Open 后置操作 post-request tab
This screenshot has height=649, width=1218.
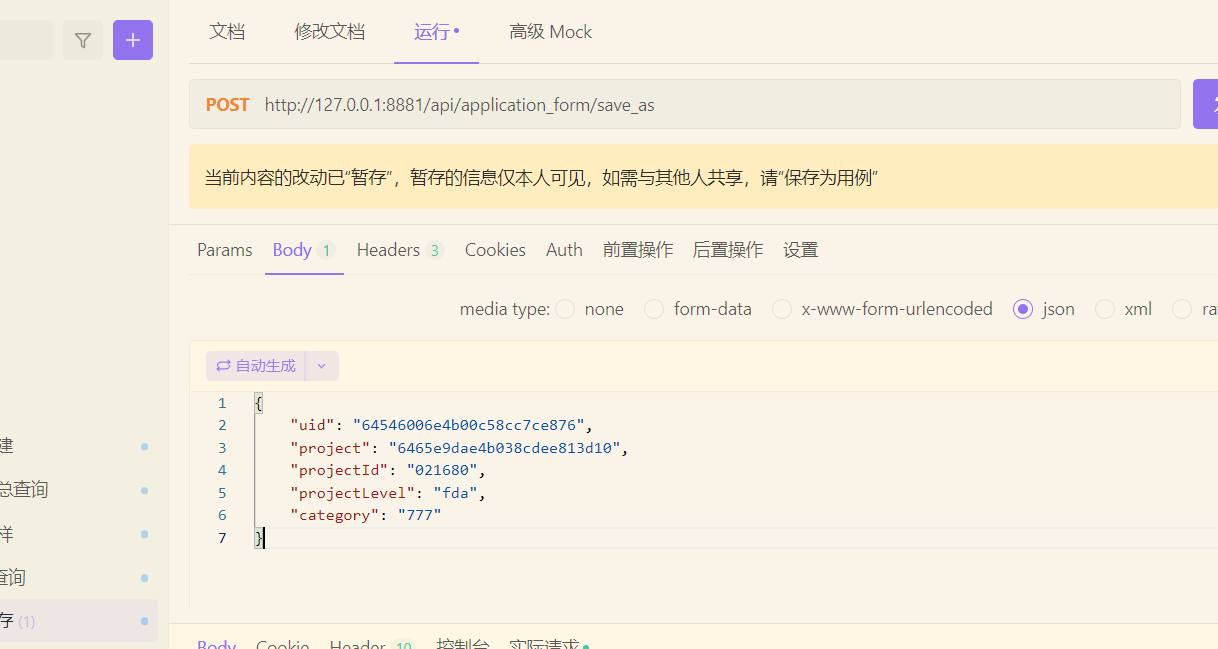(728, 250)
